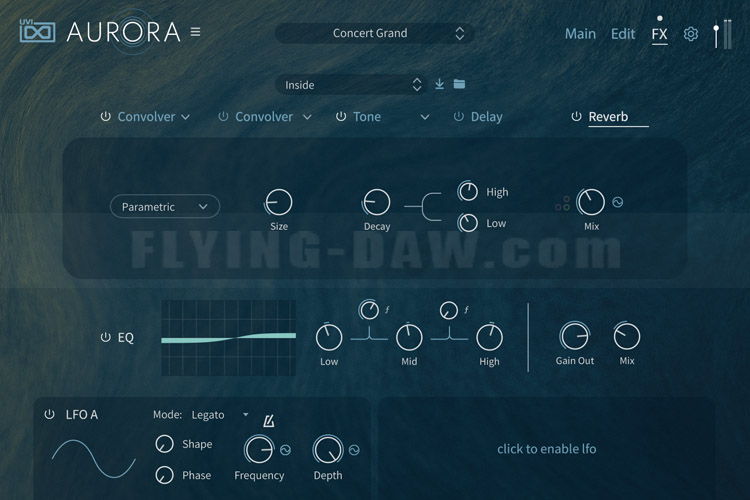Select the Delay effect tab
The width and height of the screenshot is (750, 500).
coord(486,117)
